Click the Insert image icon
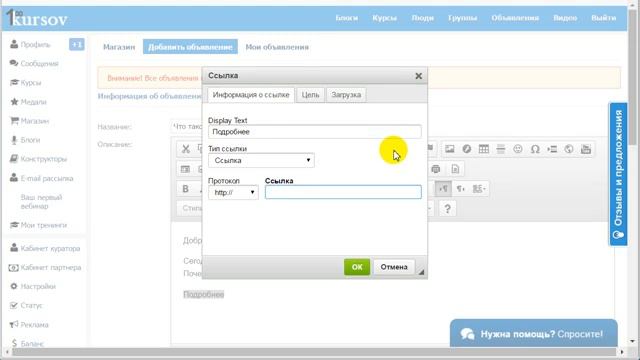 click(449, 149)
